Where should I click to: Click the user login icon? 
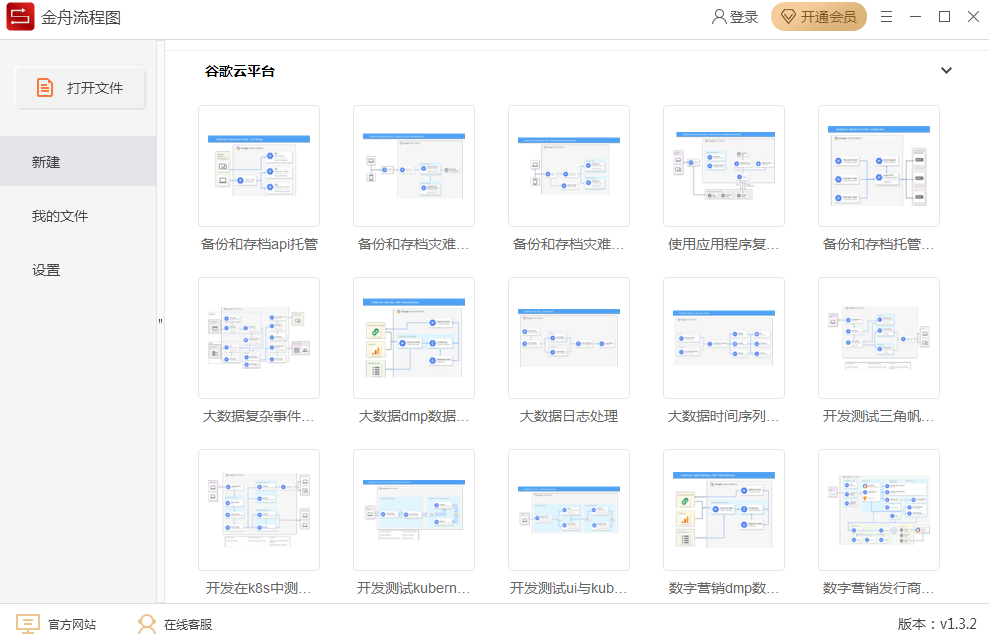pyautogui.click(x=719, y=17)
